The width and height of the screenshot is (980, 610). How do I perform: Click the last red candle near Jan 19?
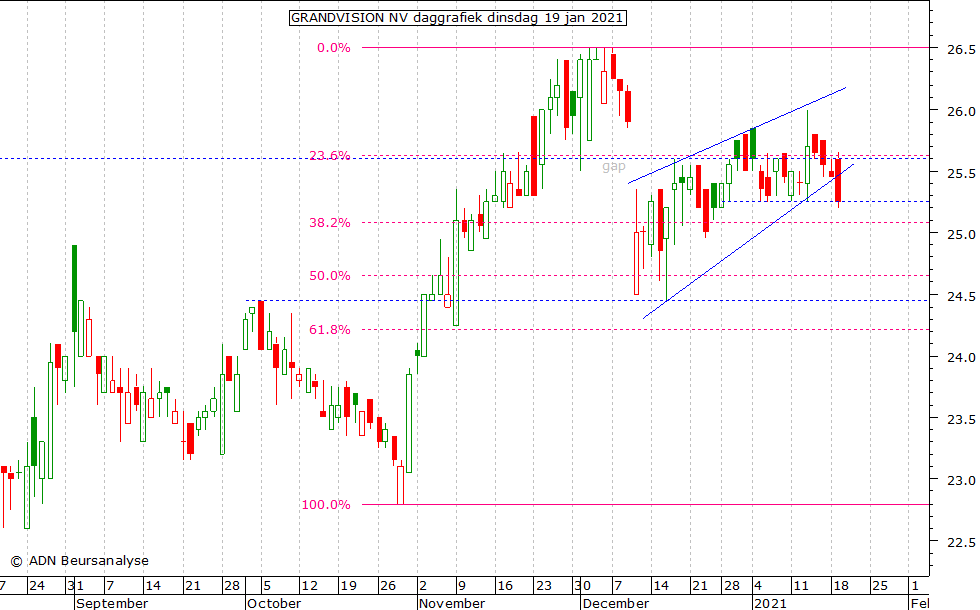click(838, 180)
